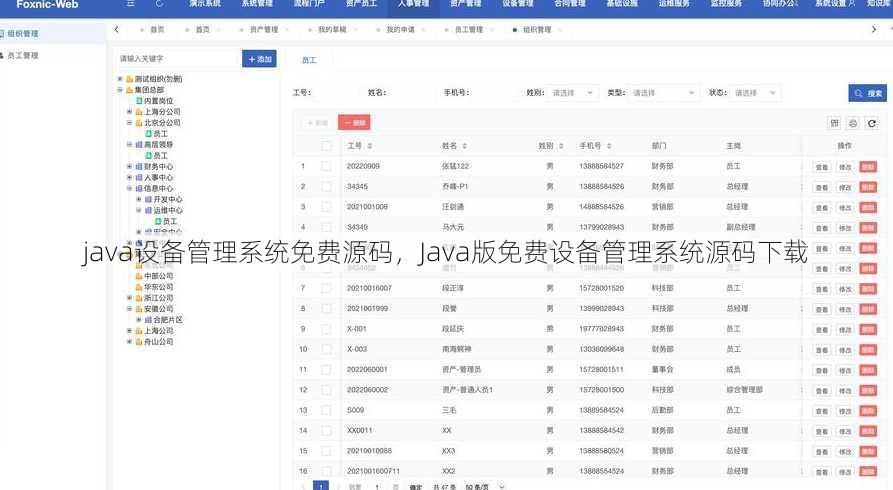Screen dimensions: 893x490
Task: Click 修改 for row 34345
Action: 845,187
